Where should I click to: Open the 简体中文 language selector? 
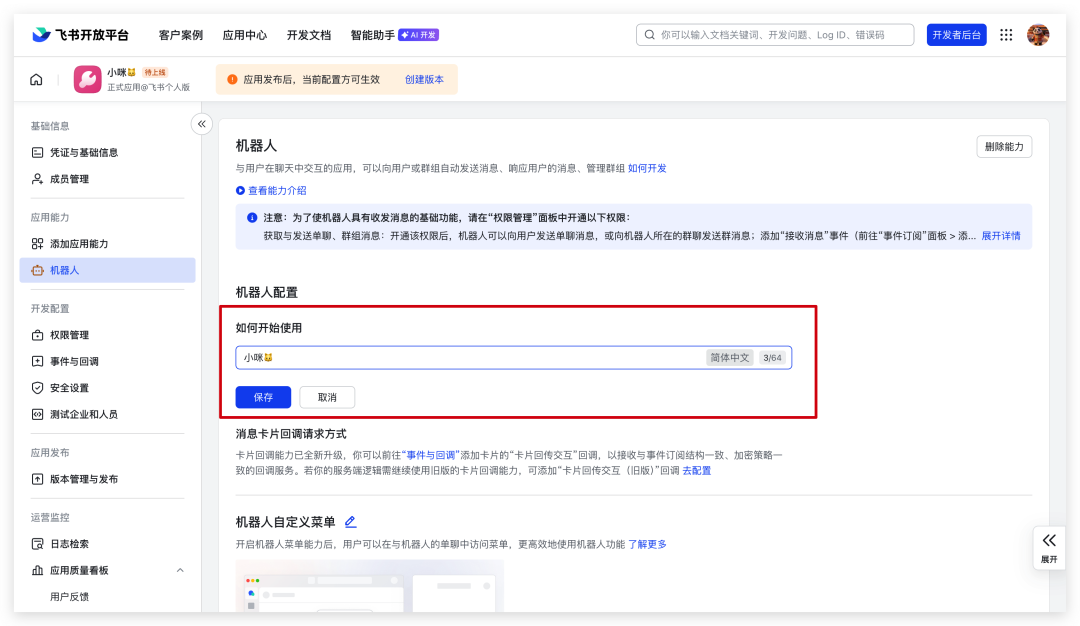[729, 358]
